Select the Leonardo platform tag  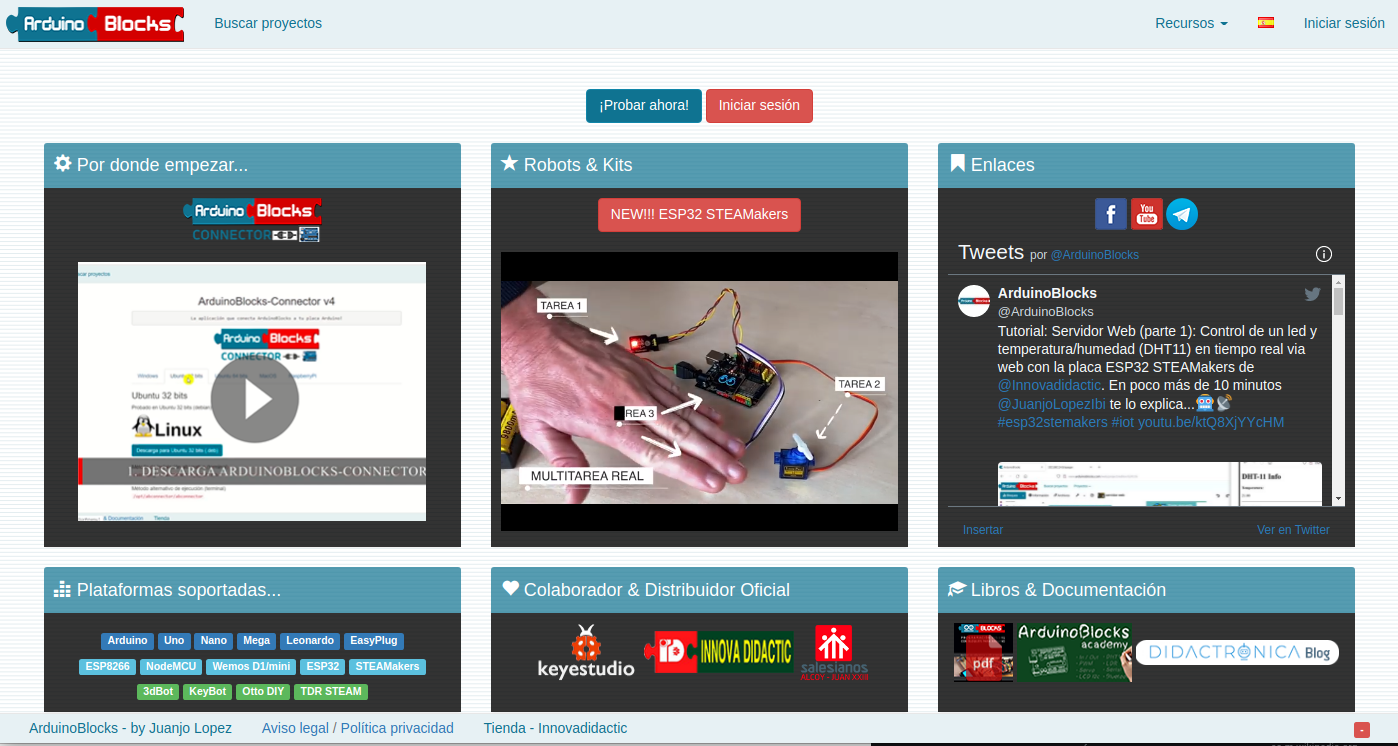click(x=310, y=641)
